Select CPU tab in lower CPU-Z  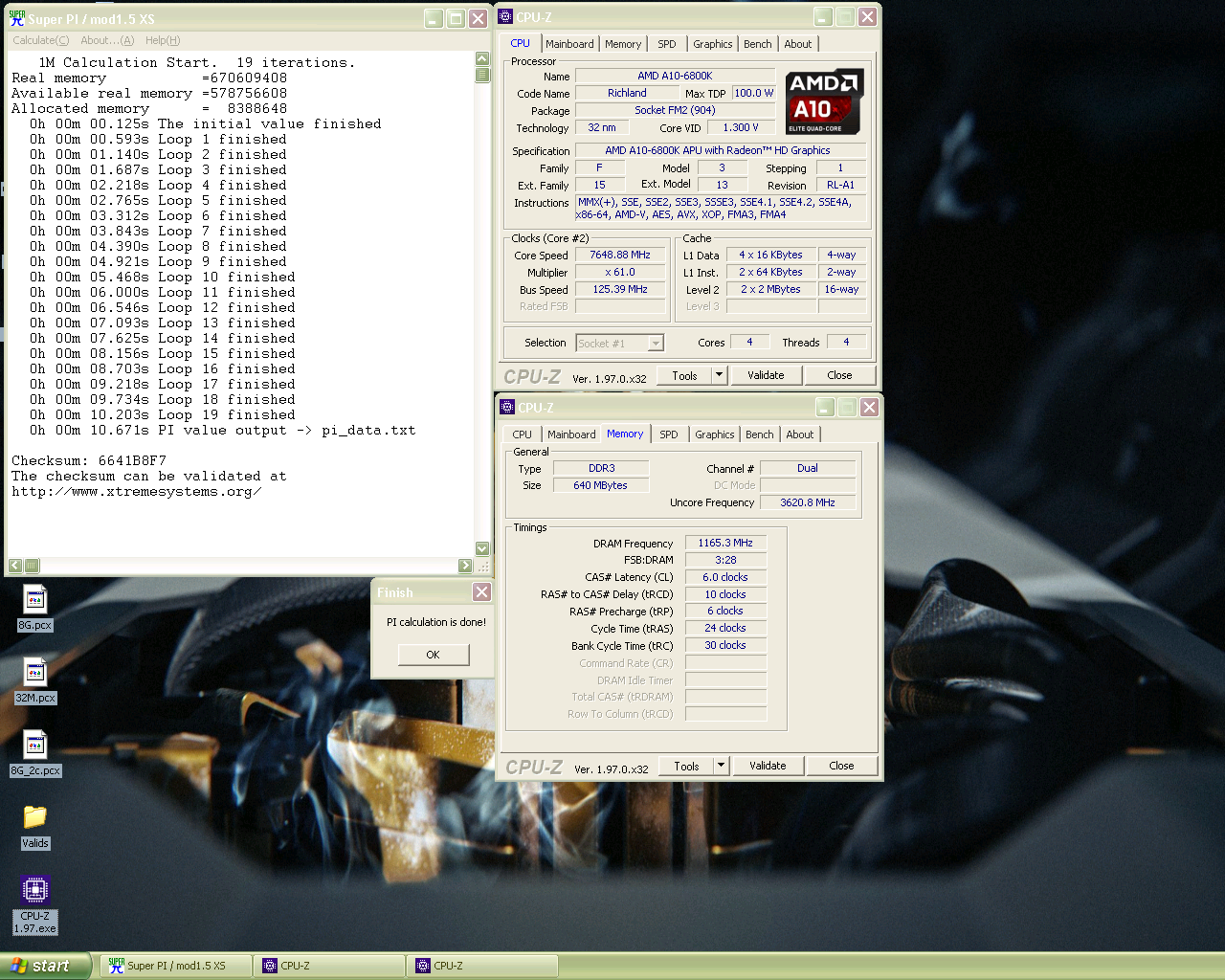tap(522, 434)
